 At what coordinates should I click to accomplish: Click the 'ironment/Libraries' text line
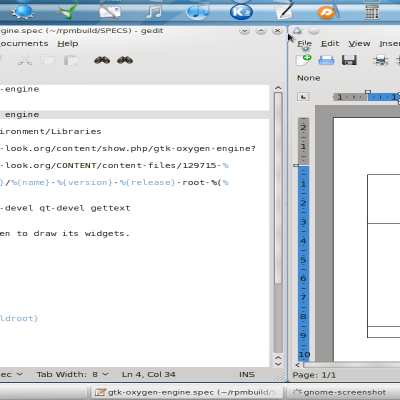(51, 131)
